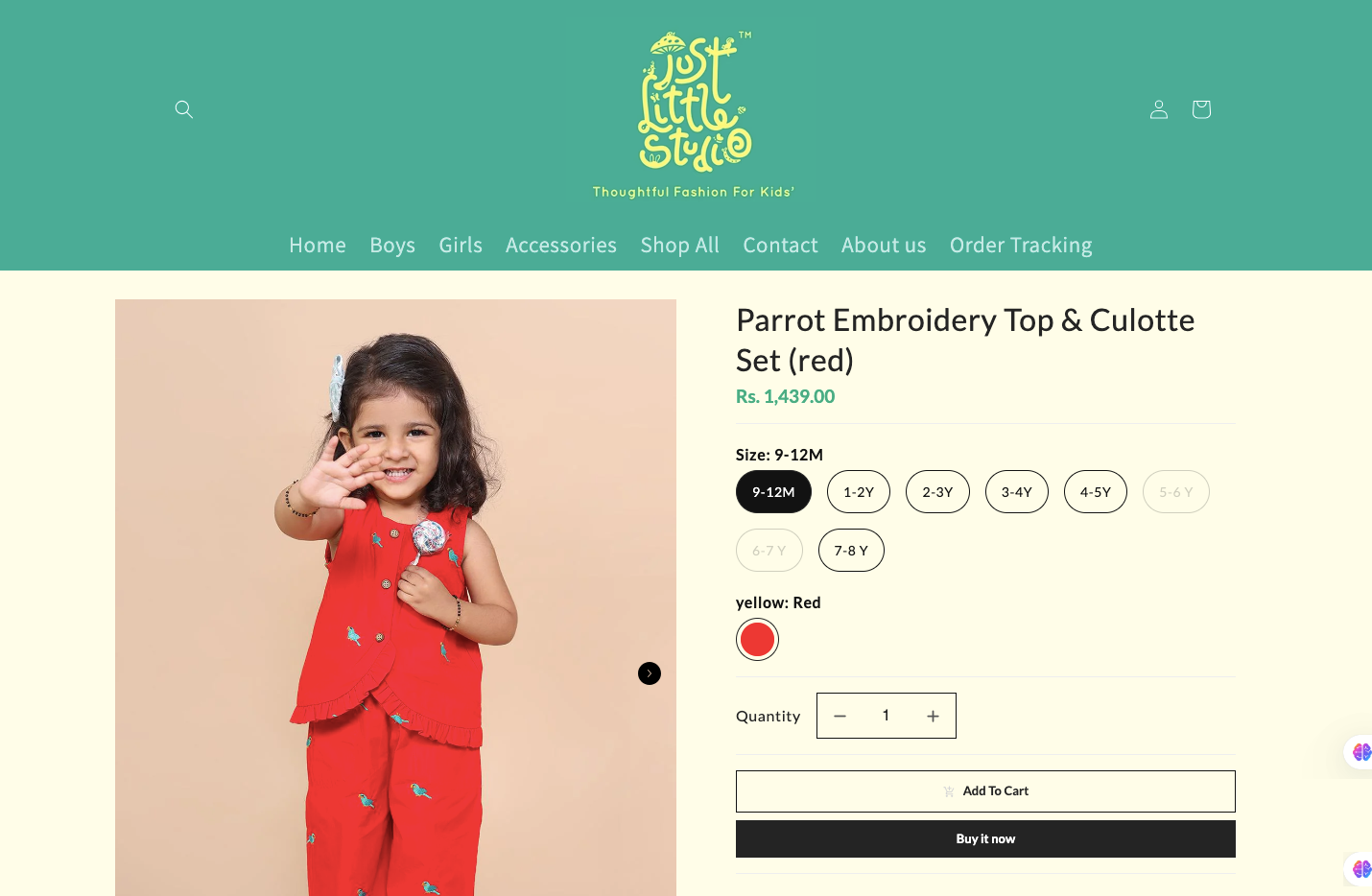Open the shopping cart icon
Screen dimensions: 1372x896
pyautogui.click(x=1201, y=109)
